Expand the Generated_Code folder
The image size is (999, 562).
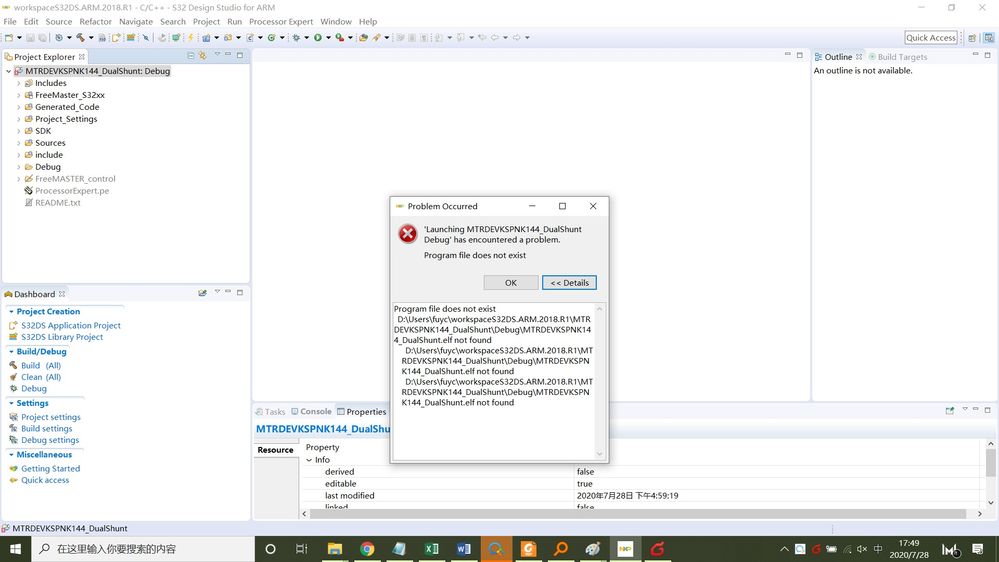point(18,107)
